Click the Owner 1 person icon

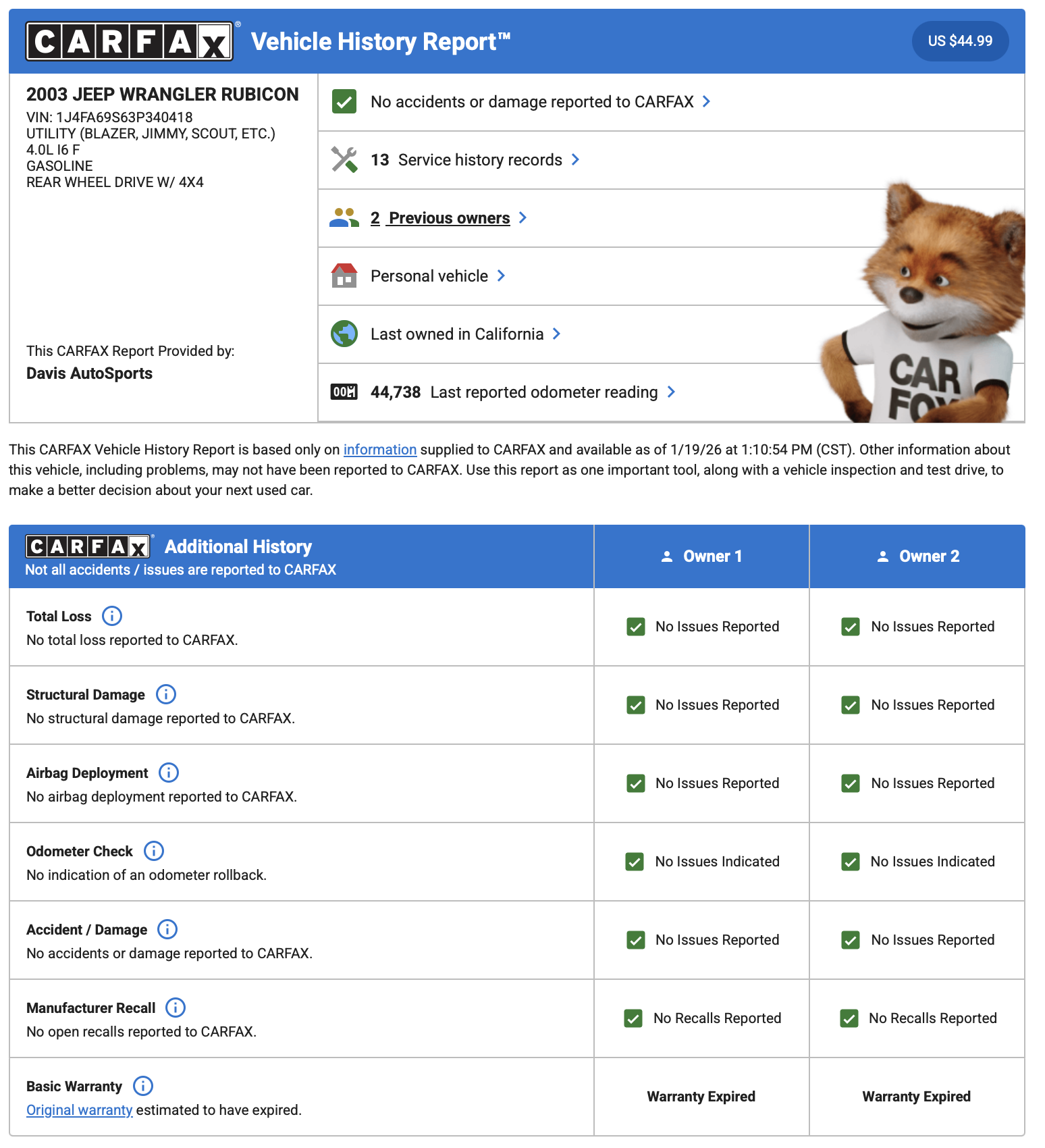point(667,556)
